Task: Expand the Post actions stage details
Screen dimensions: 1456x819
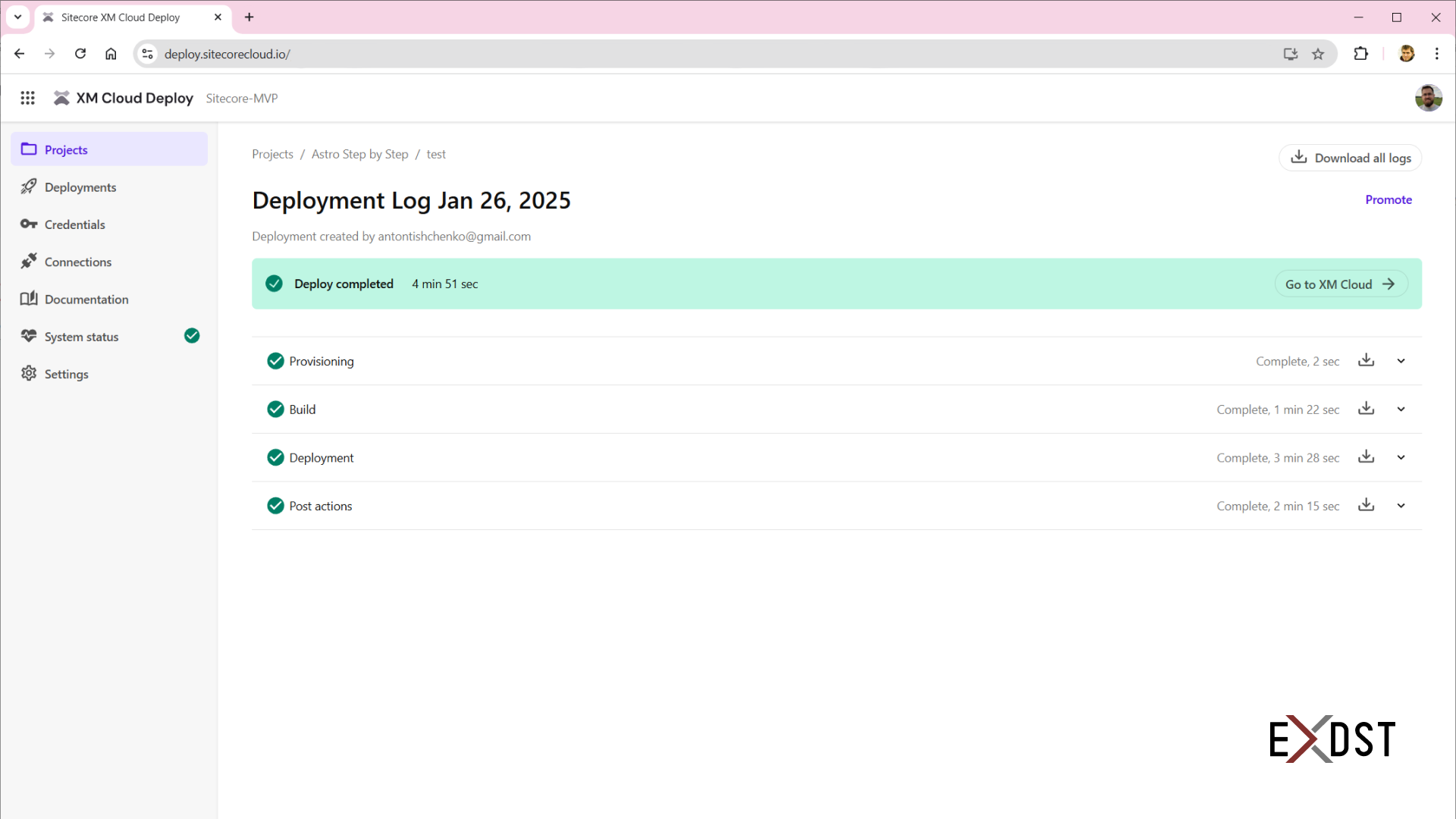Action: tap(1401, 505)
